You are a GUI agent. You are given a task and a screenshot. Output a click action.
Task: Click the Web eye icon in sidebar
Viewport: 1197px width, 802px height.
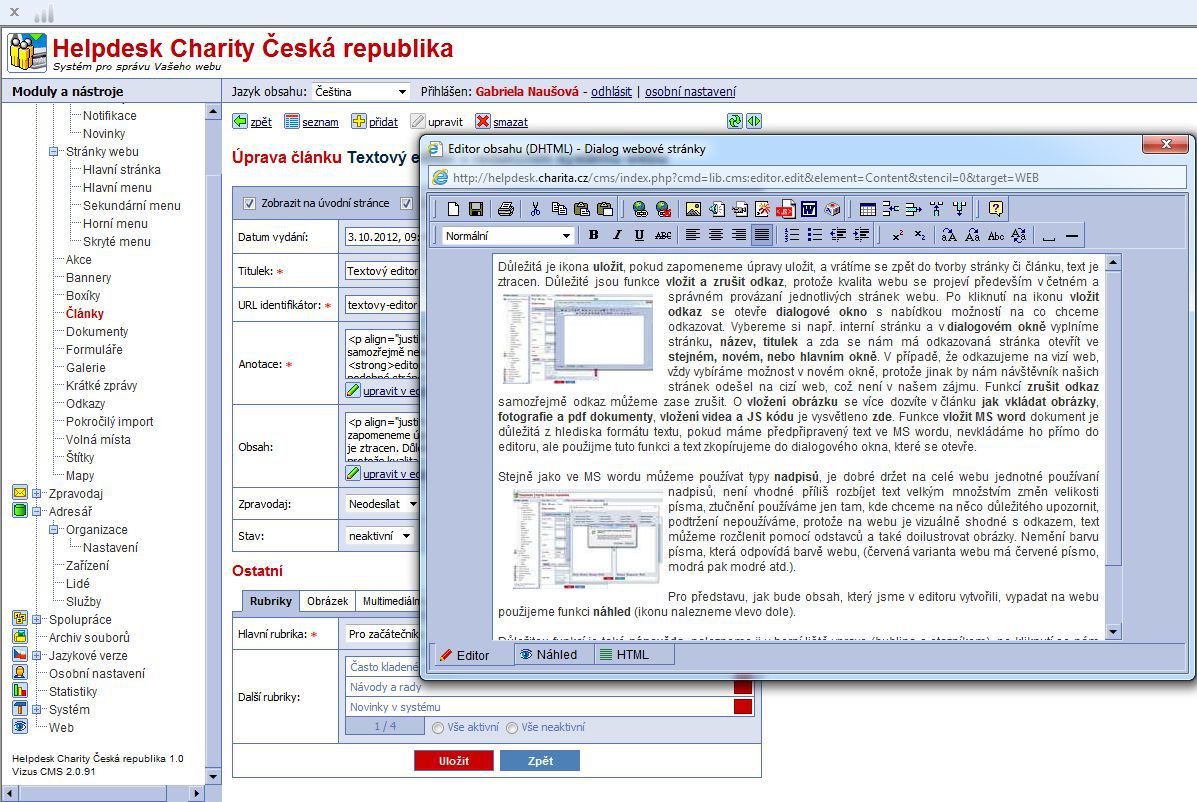coord(20,726)
